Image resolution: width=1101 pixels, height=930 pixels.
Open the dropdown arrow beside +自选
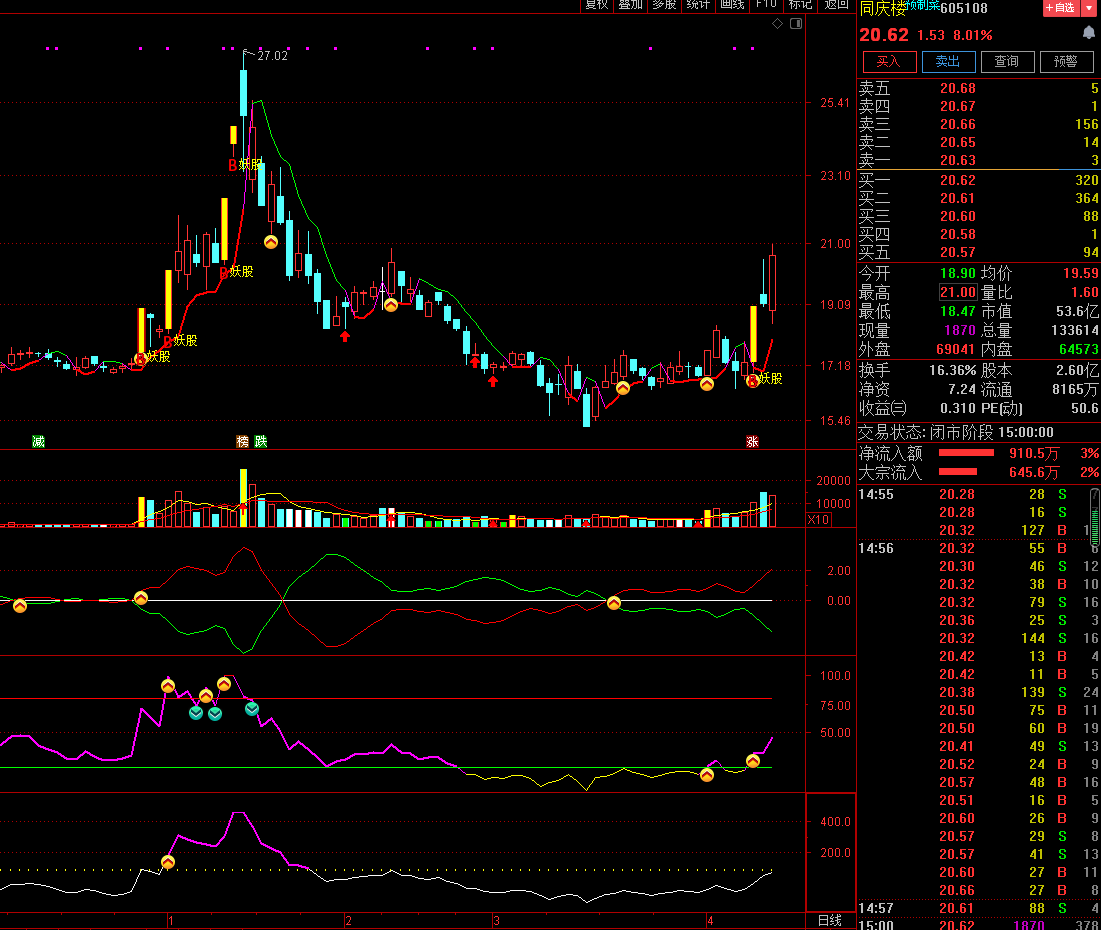[x=1089, y=8]
